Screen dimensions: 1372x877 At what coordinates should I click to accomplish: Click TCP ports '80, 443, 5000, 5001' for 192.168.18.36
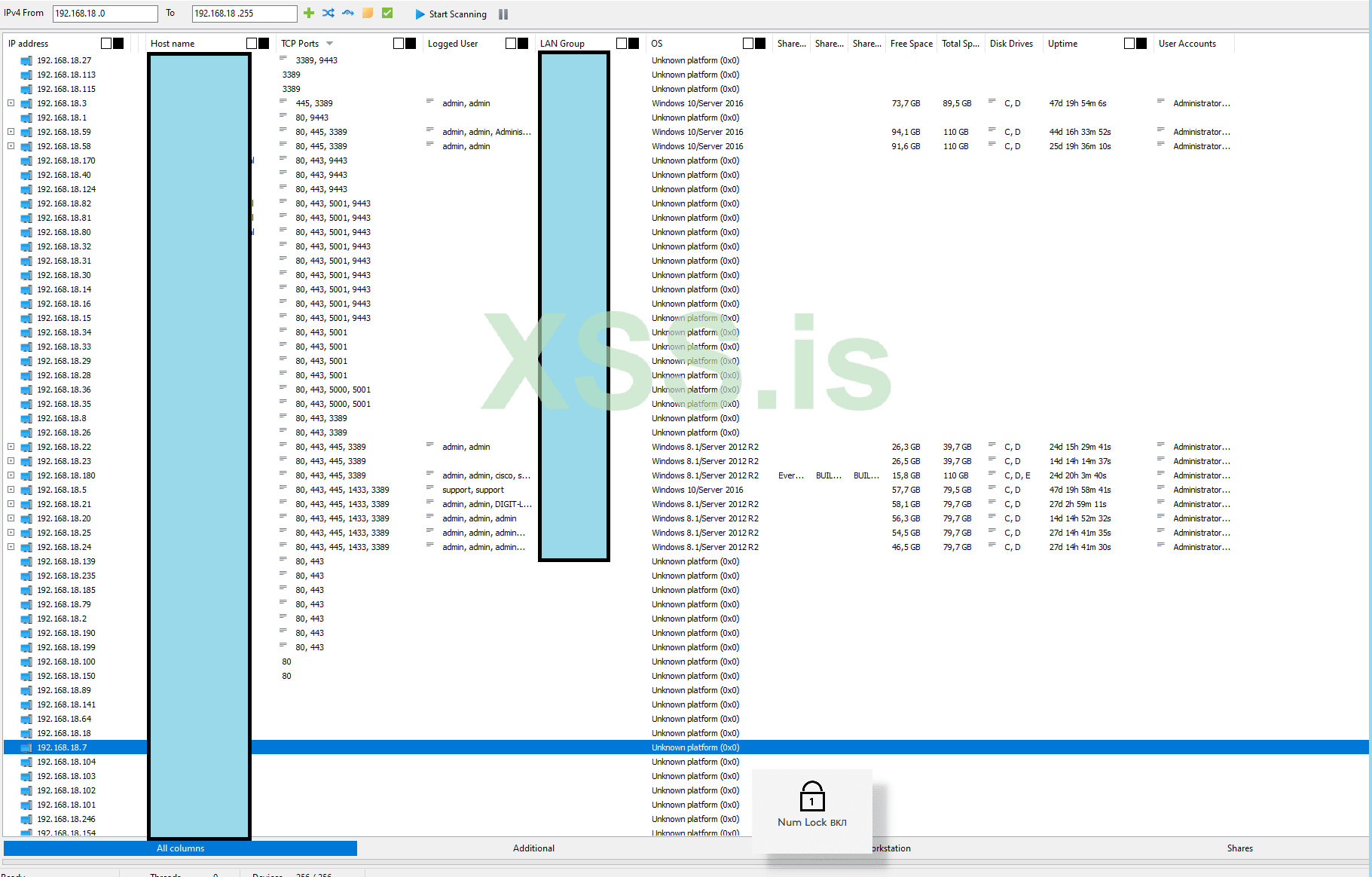[333, 390]
